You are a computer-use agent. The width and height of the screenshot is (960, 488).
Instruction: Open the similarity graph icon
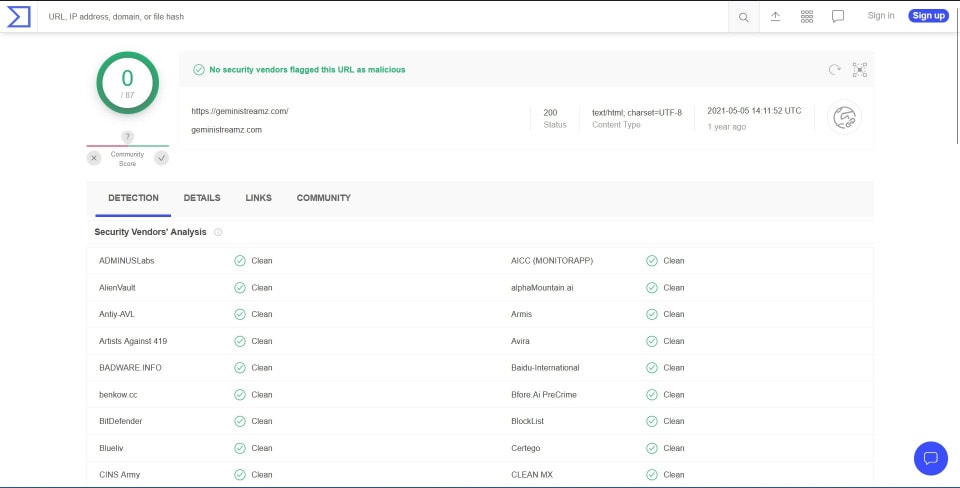pos(860,70)
